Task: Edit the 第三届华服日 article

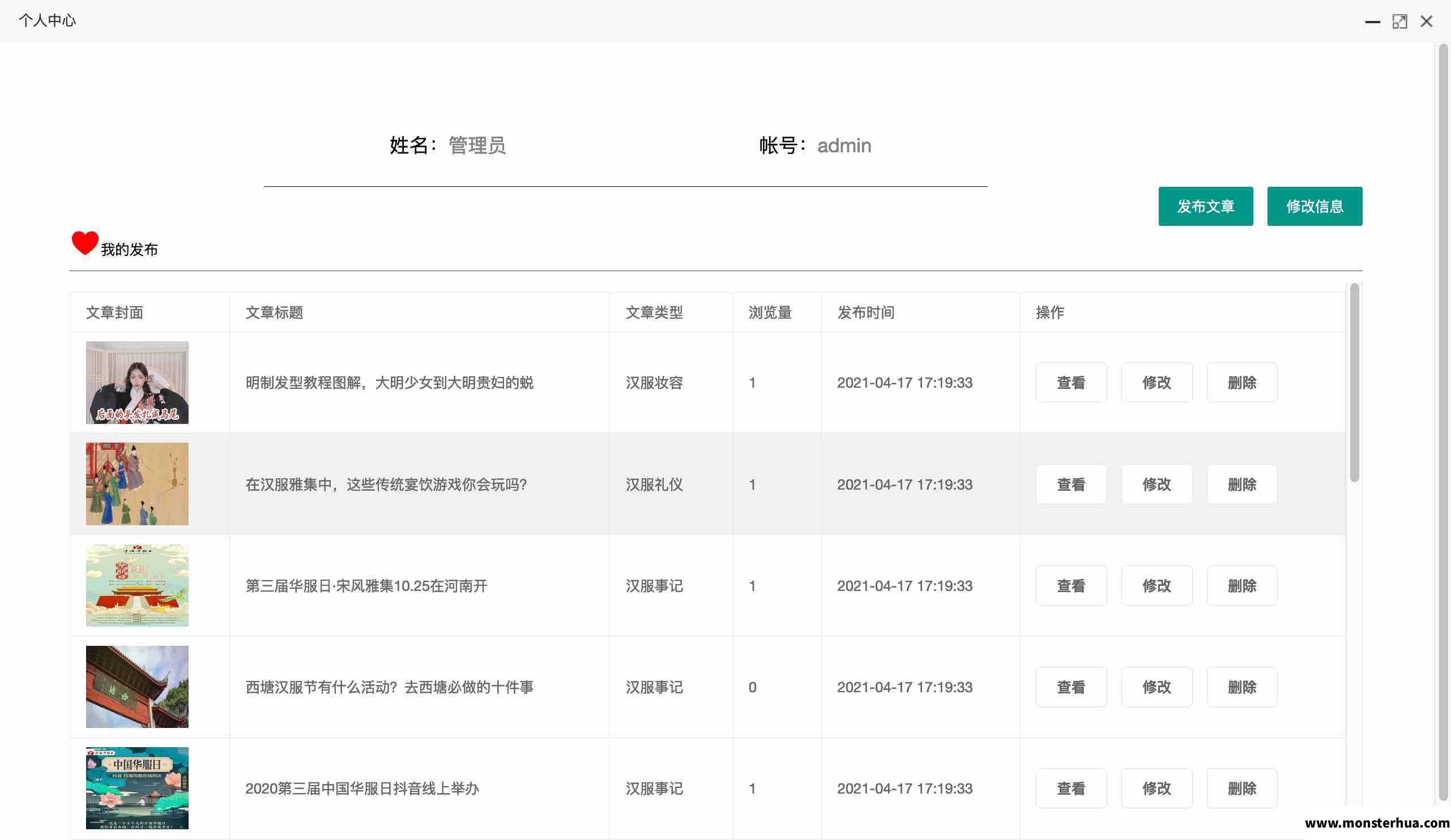Action: [x=1156, y=585]
